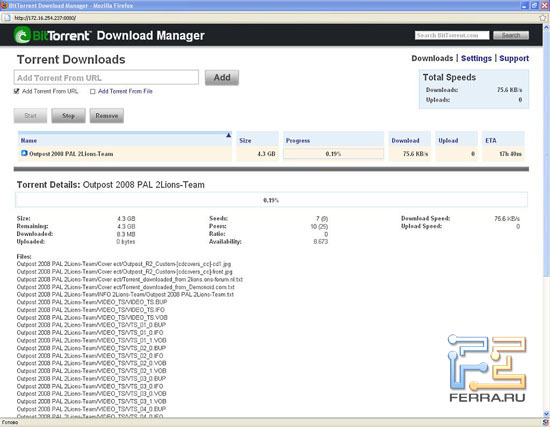
Task: Click the BitTorrent logo icon
Action: [22, 35]
